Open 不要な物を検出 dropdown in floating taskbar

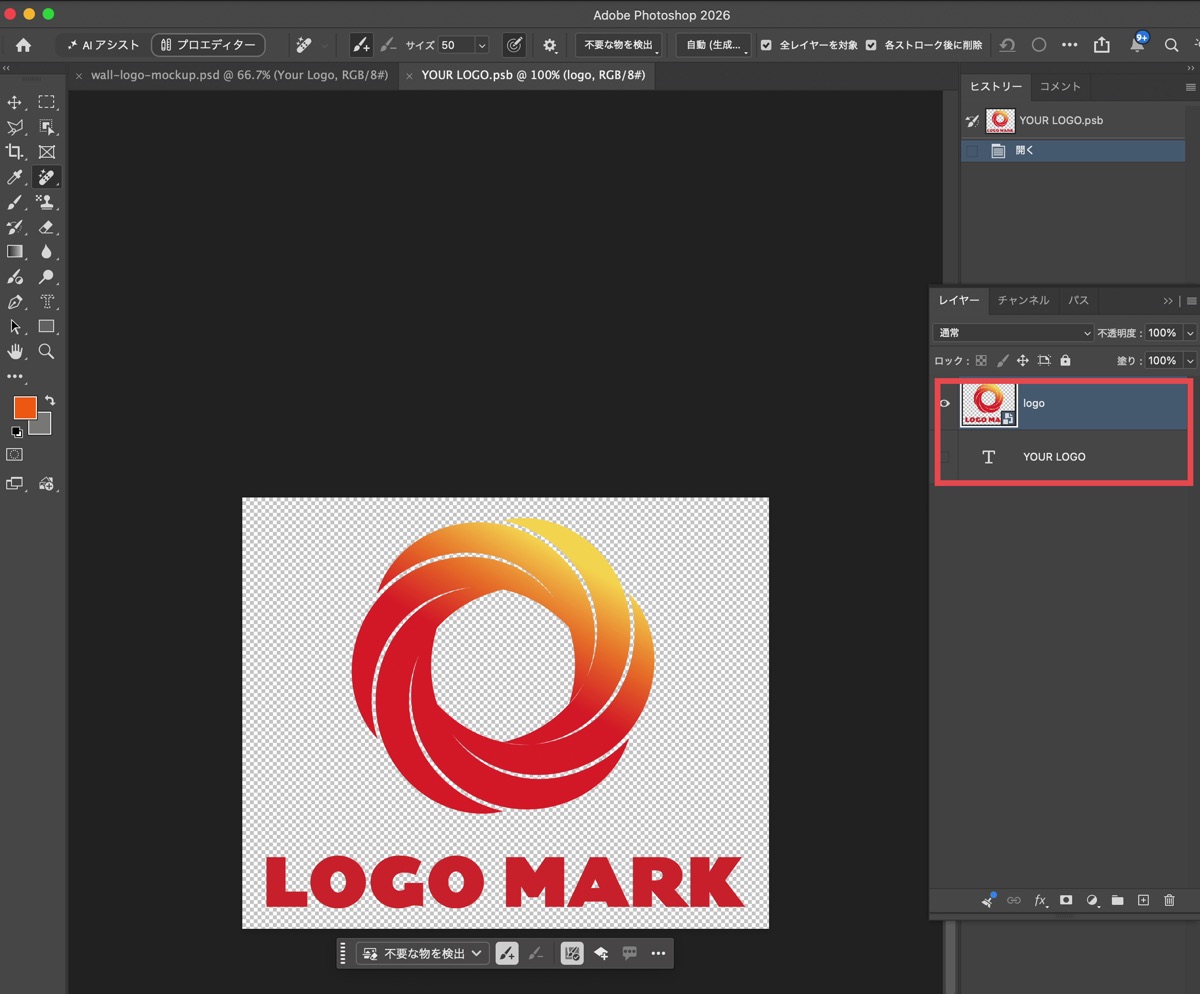pos(423,954)
